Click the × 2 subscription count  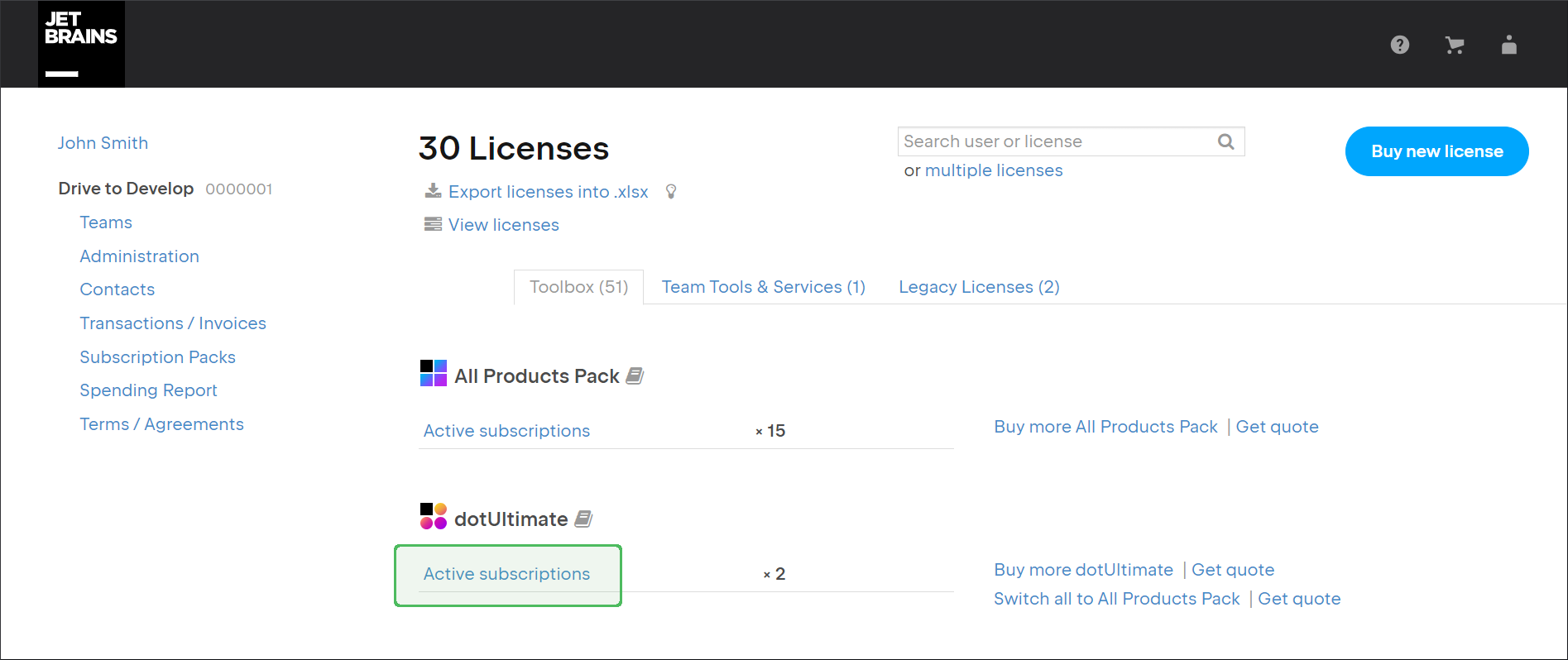point(774,574)
